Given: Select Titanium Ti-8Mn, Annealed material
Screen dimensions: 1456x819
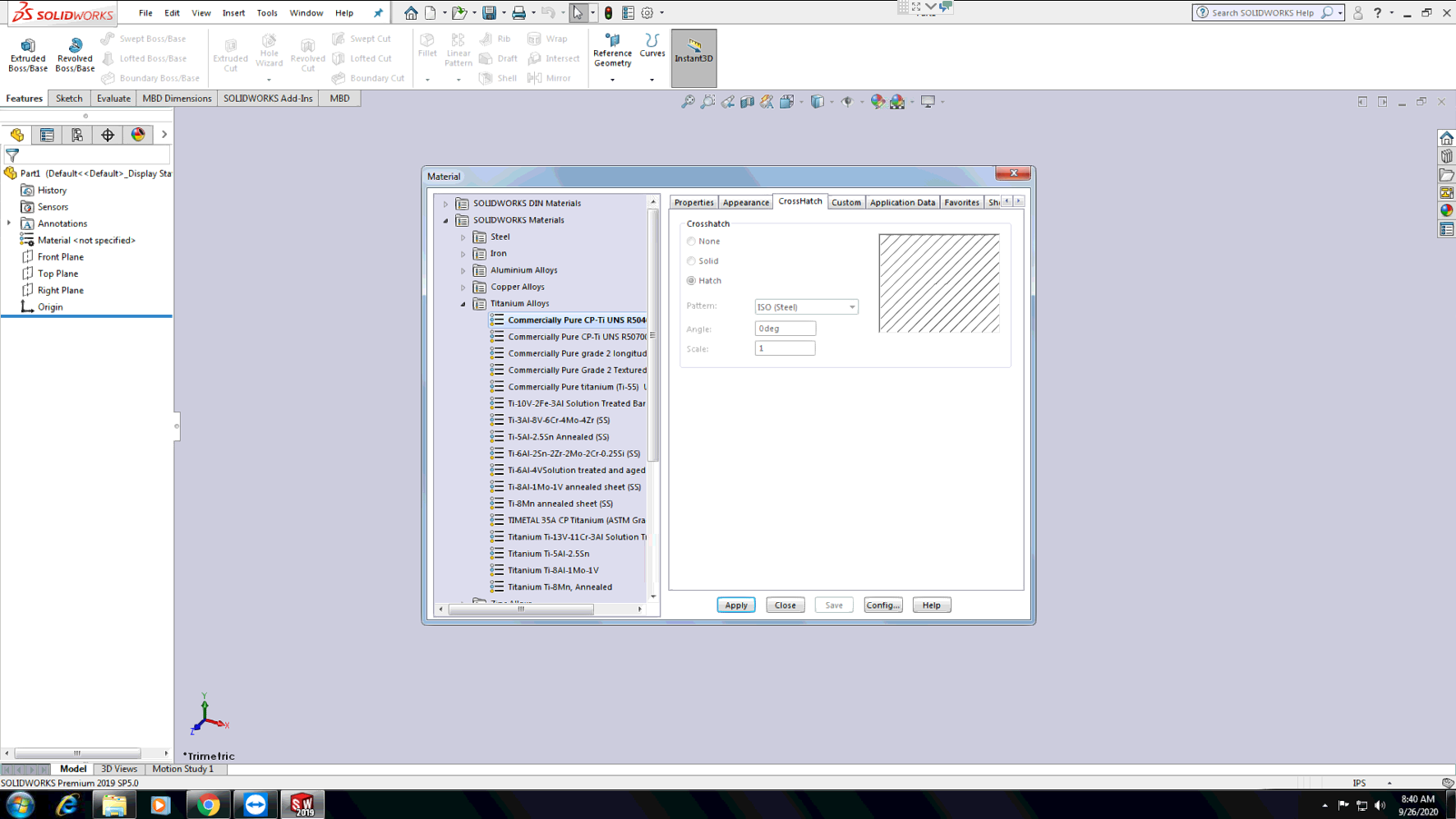Looking at the screenshot, I should 560,587.
